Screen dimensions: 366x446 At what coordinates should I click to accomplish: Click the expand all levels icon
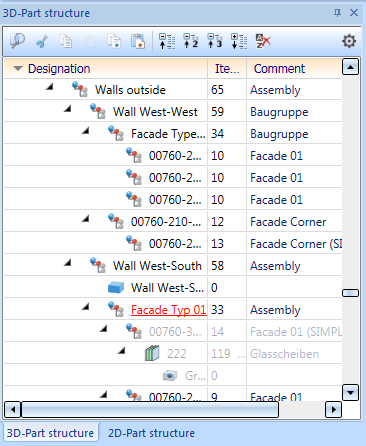tap(239, 41)
